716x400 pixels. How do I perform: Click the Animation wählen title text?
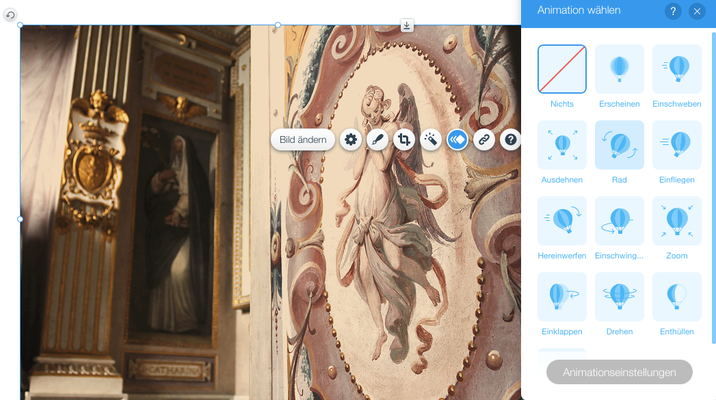[579, 11]
